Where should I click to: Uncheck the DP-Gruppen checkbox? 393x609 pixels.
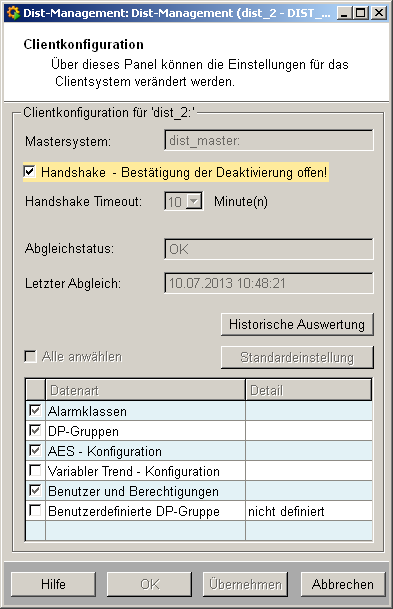click(x=35, y=431)
